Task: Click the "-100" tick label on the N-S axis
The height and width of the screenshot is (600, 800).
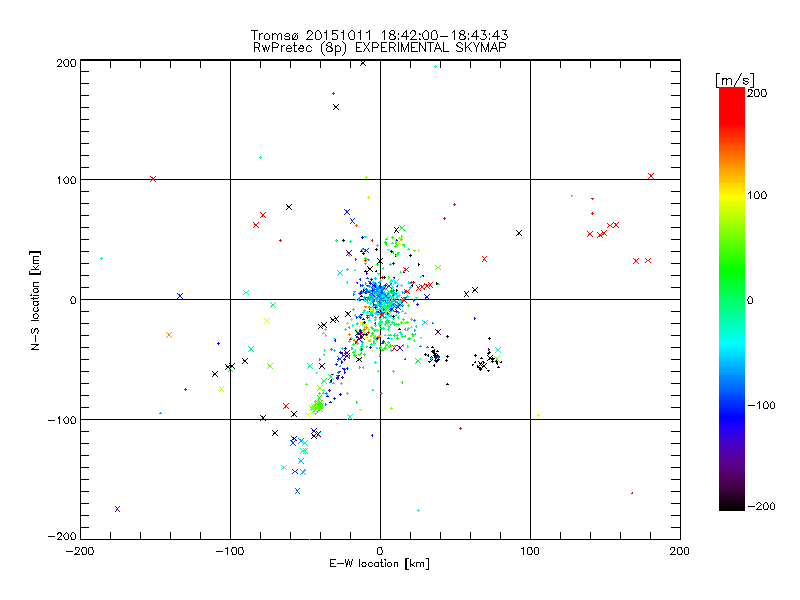Action: tap(62, 420)
